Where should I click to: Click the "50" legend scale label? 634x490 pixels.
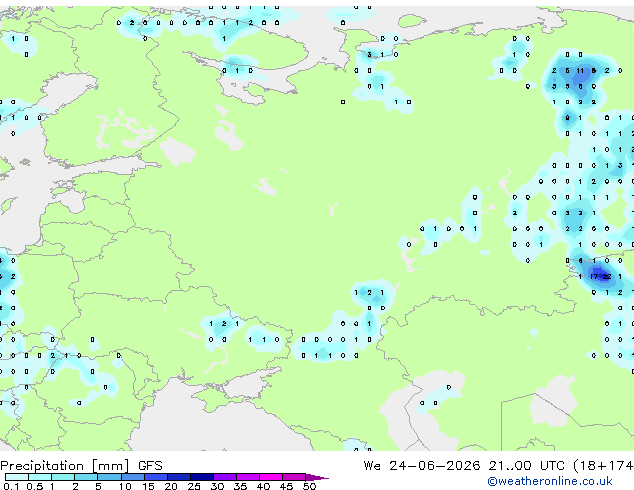pos(310,486)
